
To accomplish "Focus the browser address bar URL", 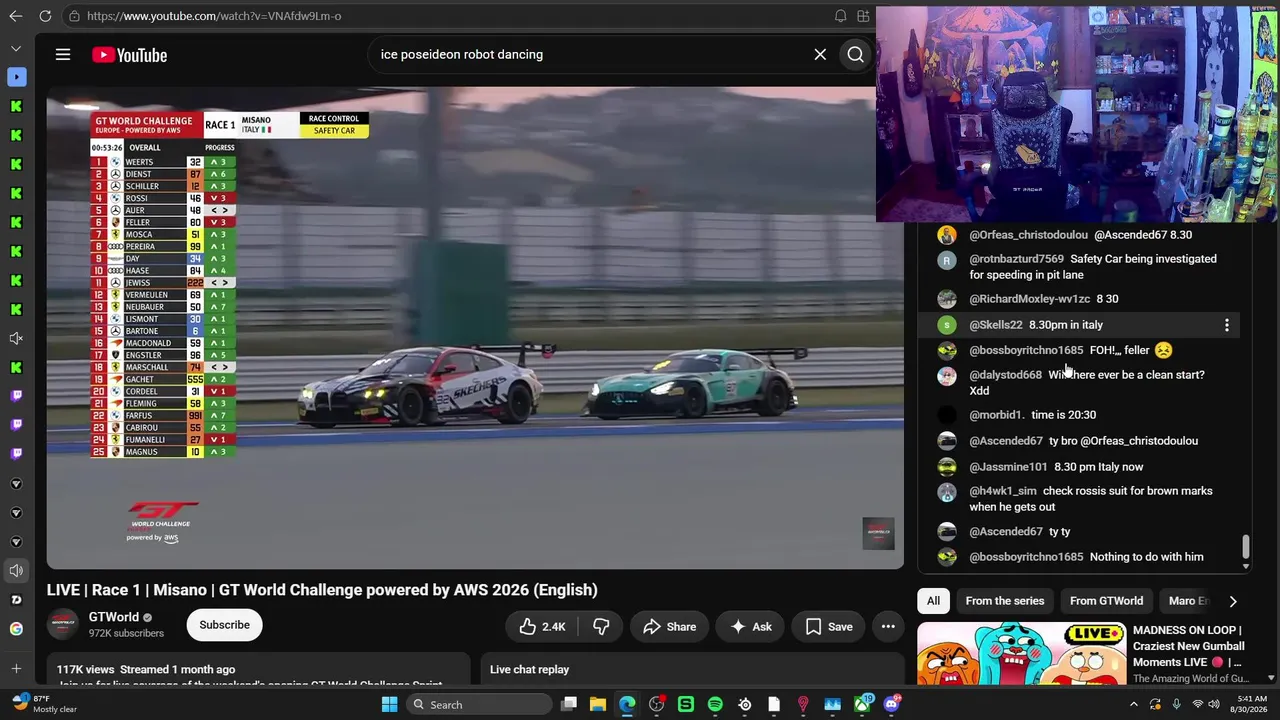I will point(214,16).
